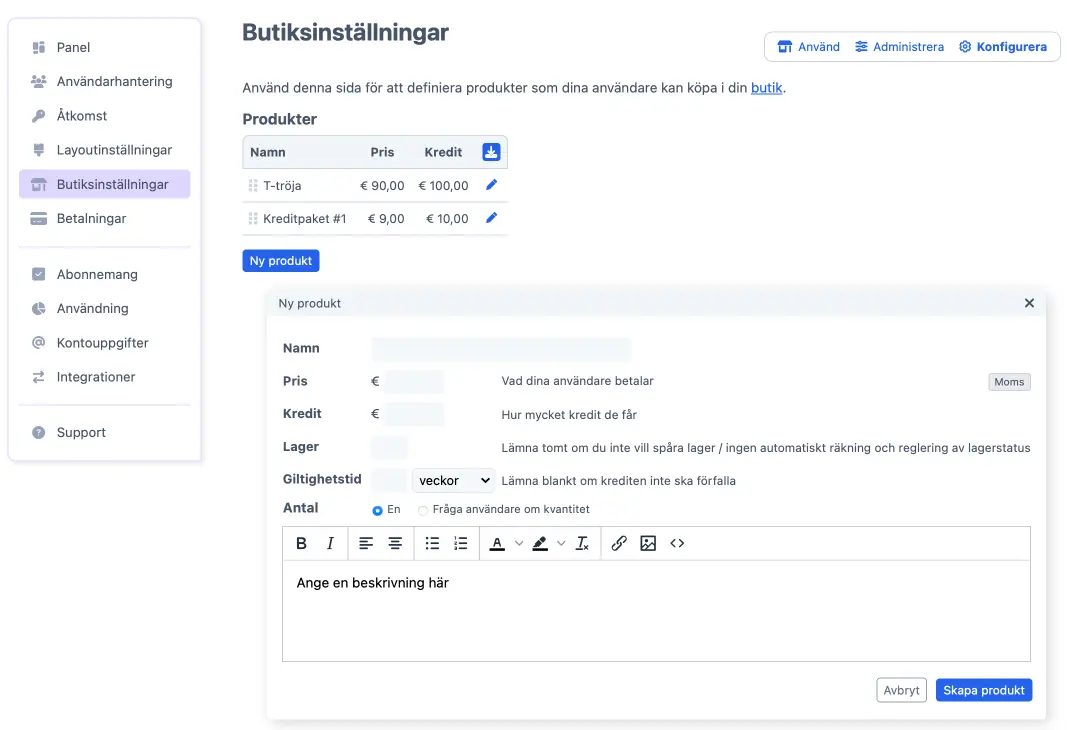Viewport: 1067px width, 730px height.
Task: Grab the Kreditpaket #1 drag handle
Action: coord(253,218)
